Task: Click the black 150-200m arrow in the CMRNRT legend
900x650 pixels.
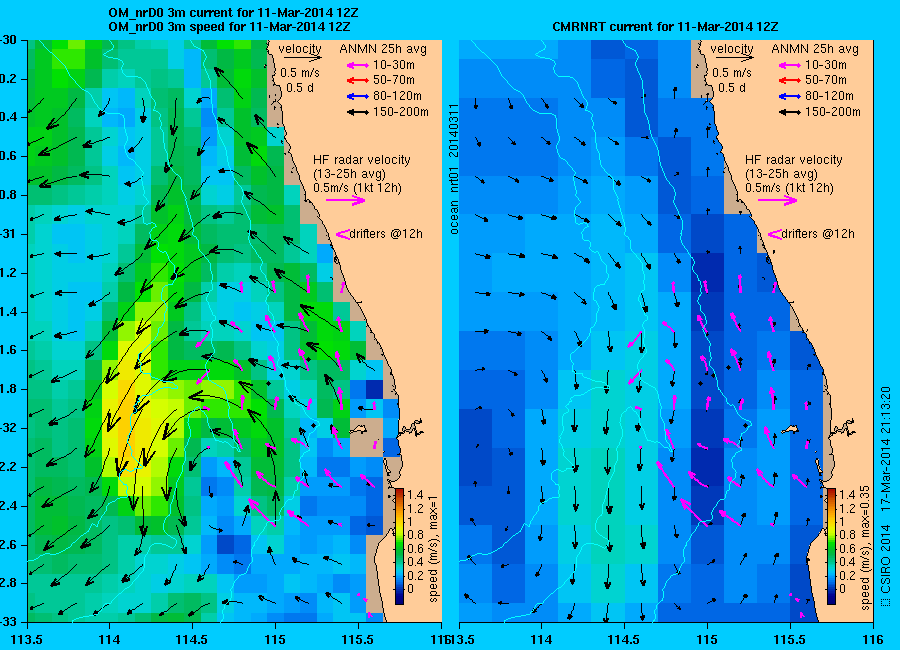Action: pyautogui.click(x=790, y=112)
